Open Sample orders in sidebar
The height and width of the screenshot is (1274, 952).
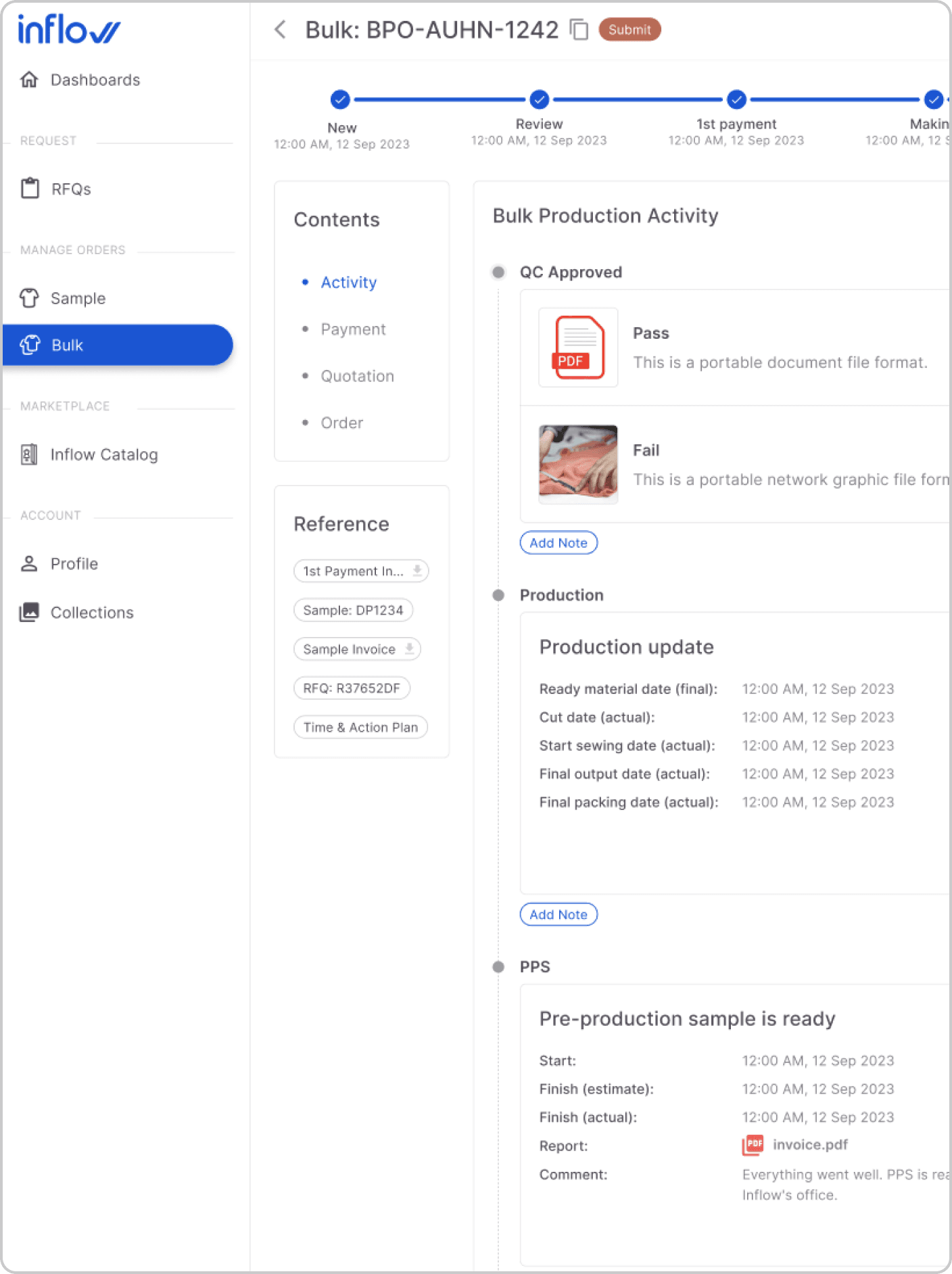[78, 298]
